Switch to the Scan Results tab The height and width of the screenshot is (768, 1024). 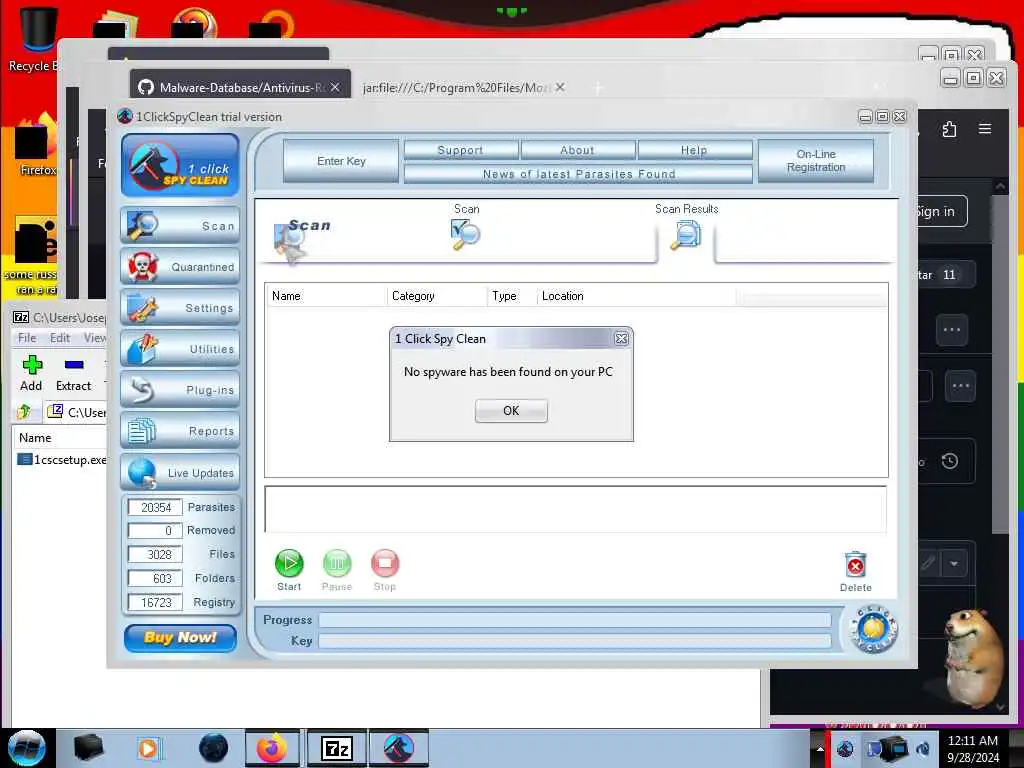click(686, 227)
